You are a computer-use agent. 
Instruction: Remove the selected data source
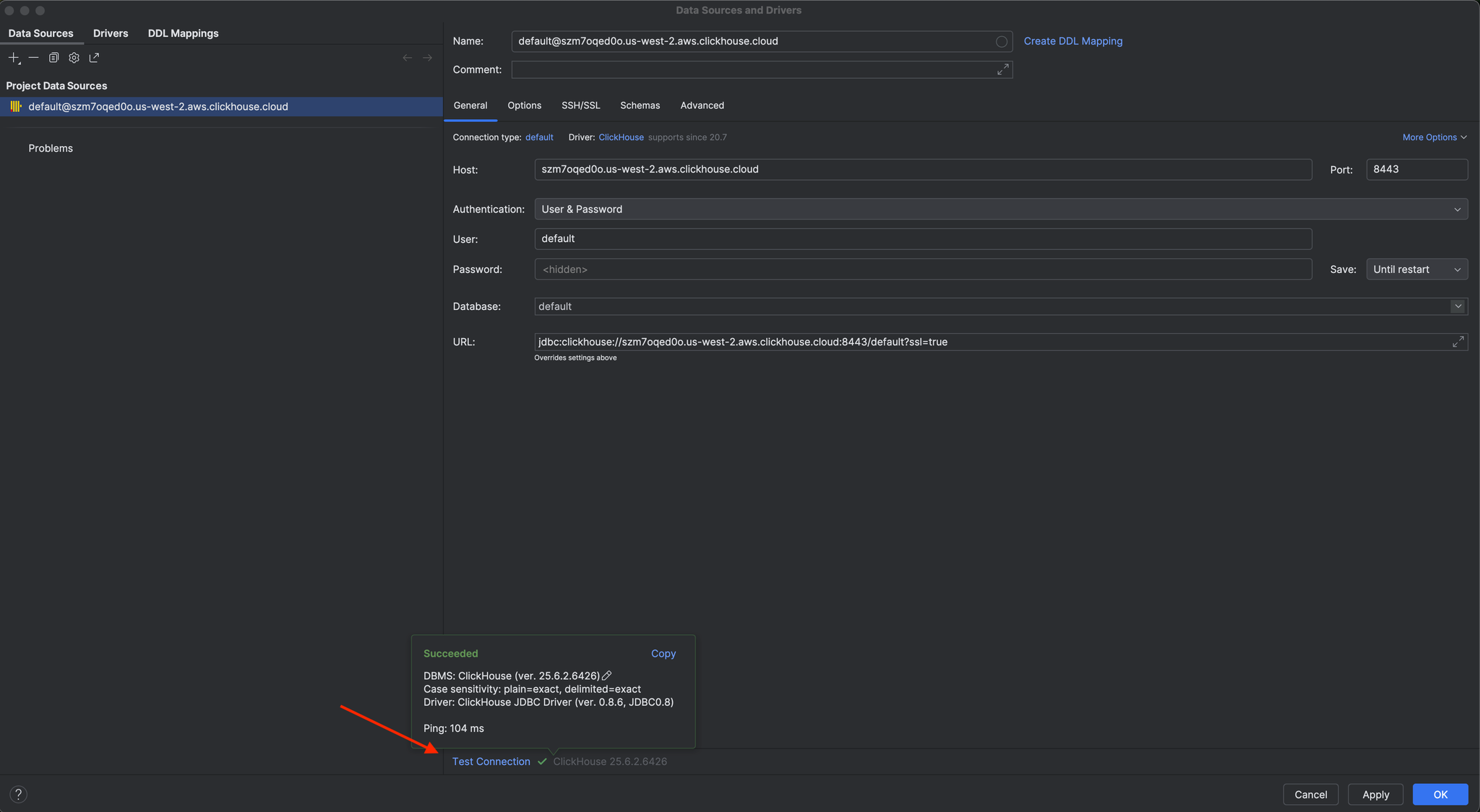click(33, 58)
